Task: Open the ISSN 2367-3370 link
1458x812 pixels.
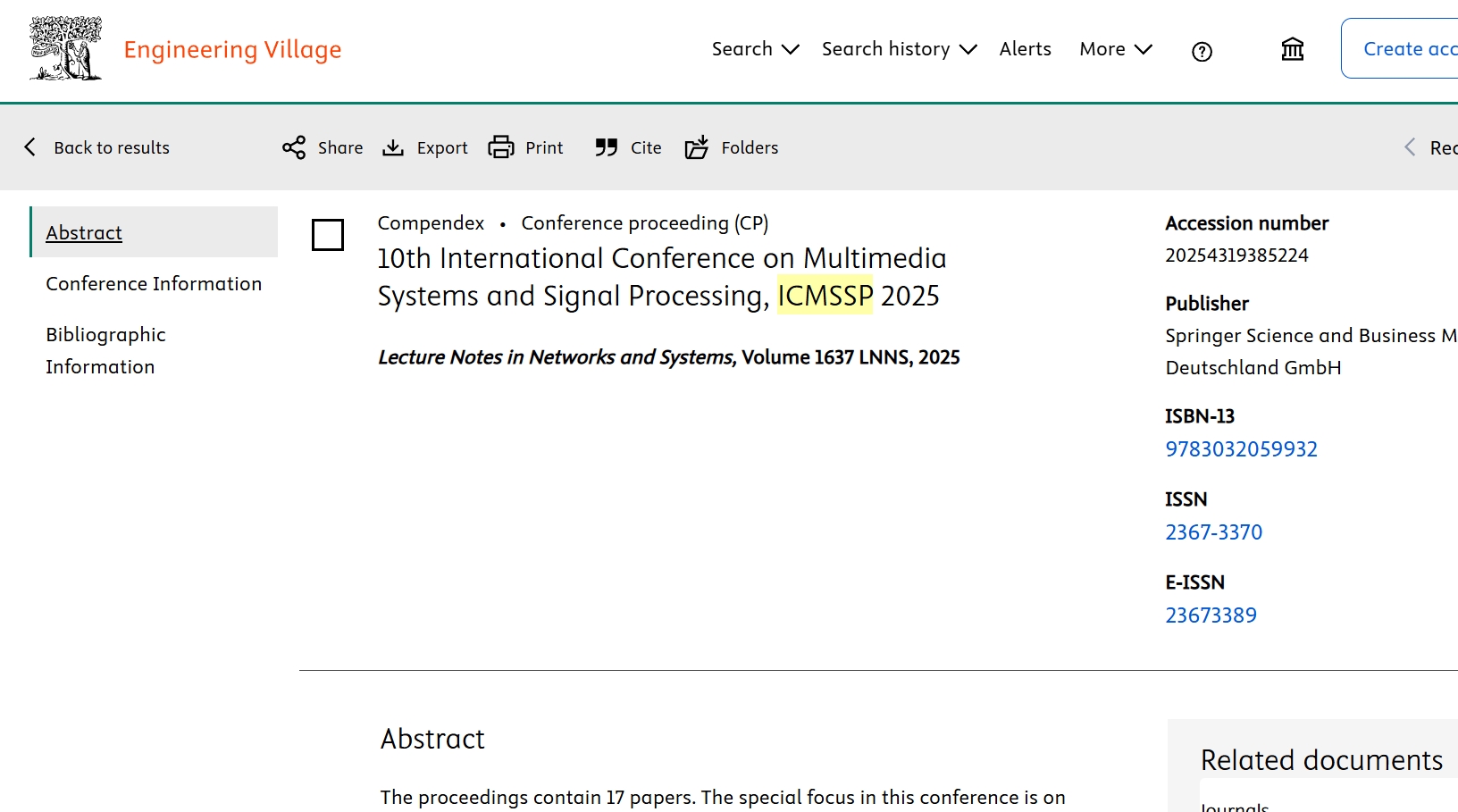Action: 1213,532
